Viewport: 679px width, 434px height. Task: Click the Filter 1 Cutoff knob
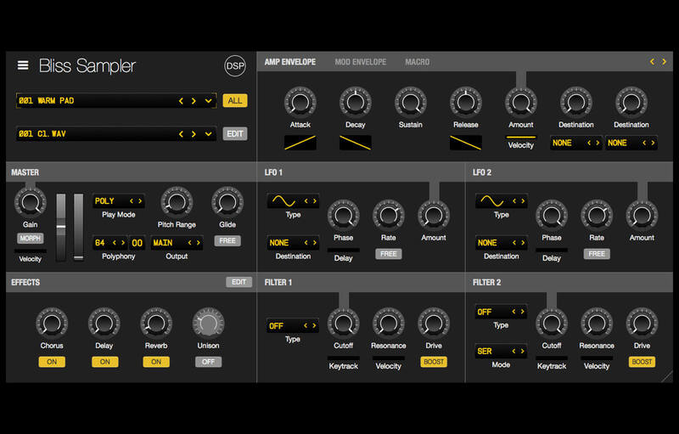(343, 324)
